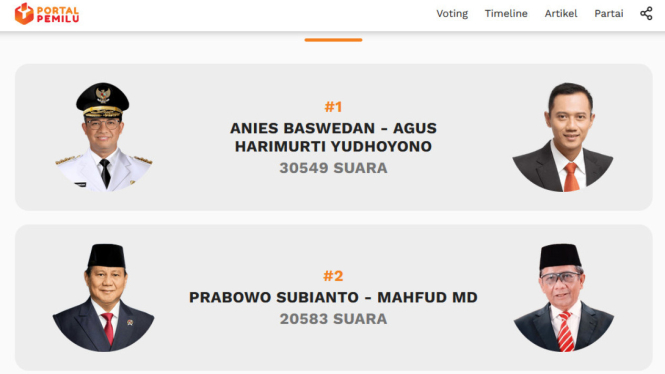Image resolution: width=665 pixels, height=374 pixels.
Task: Click the share icon in the header
Action: pyautogui.click(x=646, y=14)
